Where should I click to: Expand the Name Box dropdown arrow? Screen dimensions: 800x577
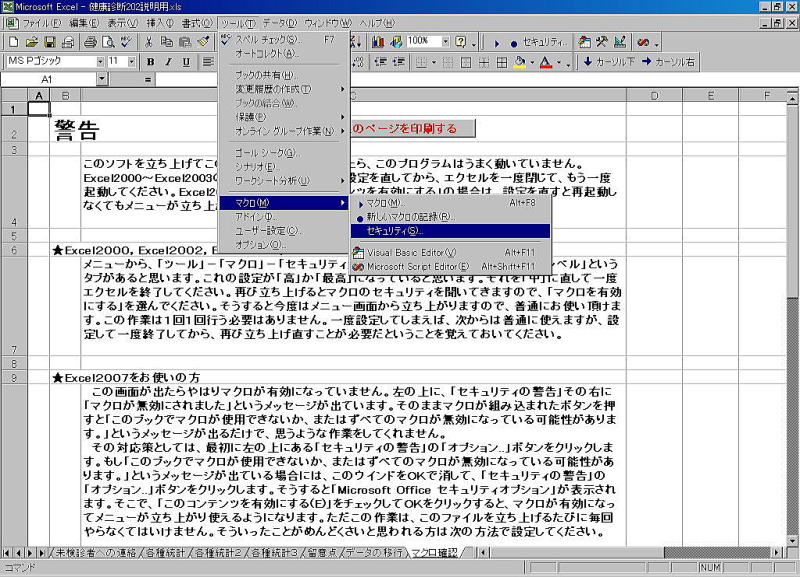click(x=102, y=79)
